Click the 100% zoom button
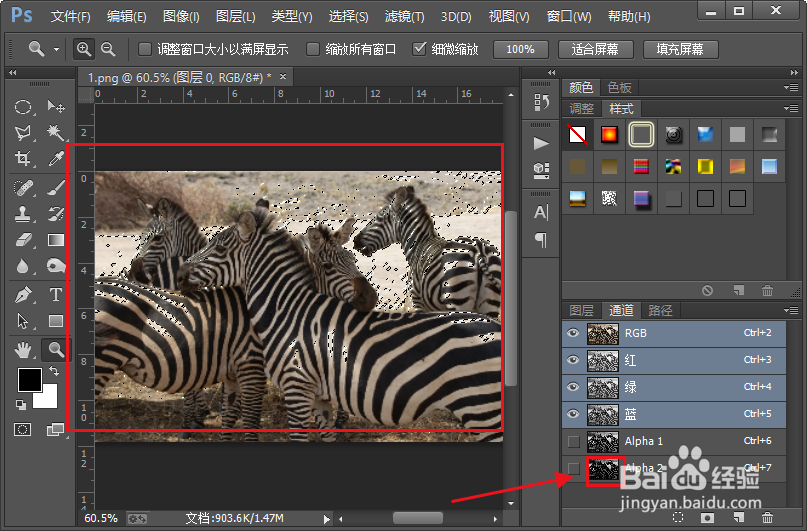The height and width of the screenshot is (531, 807). tap(520, 49)
